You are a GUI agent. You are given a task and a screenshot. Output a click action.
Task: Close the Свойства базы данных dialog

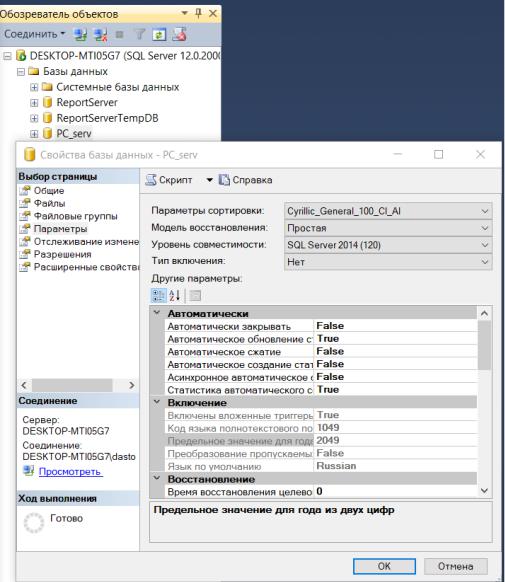click(x=480, y=154)
